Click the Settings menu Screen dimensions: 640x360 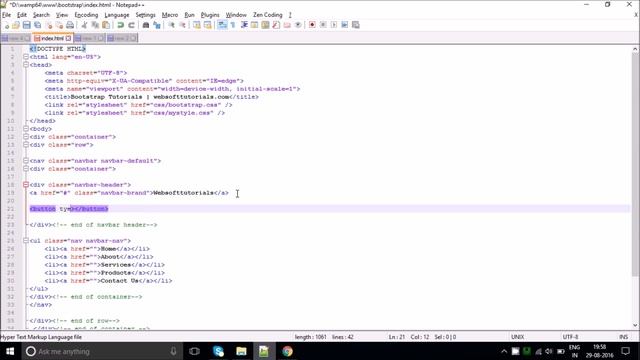click(x=145, y=15)
